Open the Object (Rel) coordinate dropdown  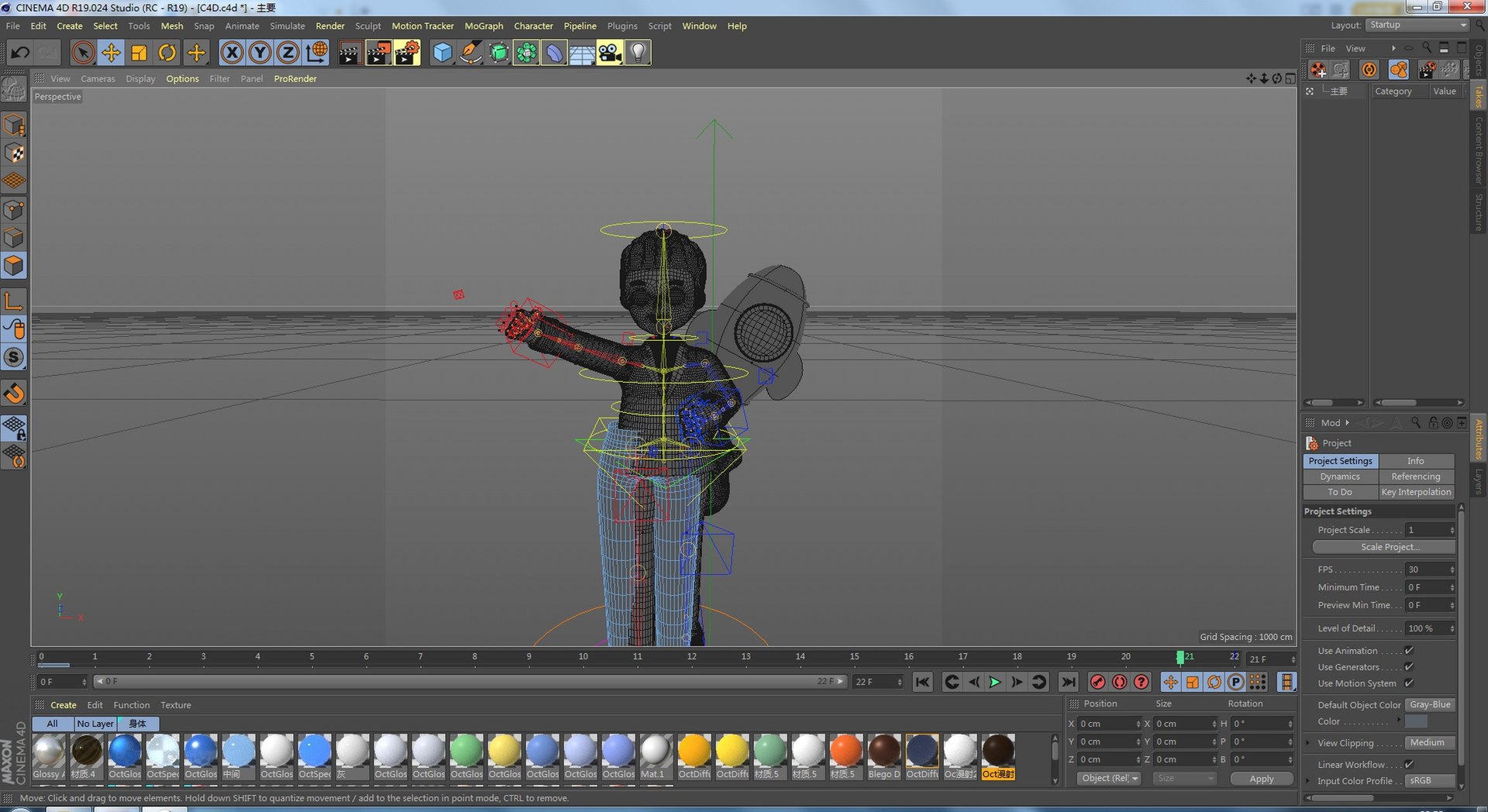(x=1109, y=779)
